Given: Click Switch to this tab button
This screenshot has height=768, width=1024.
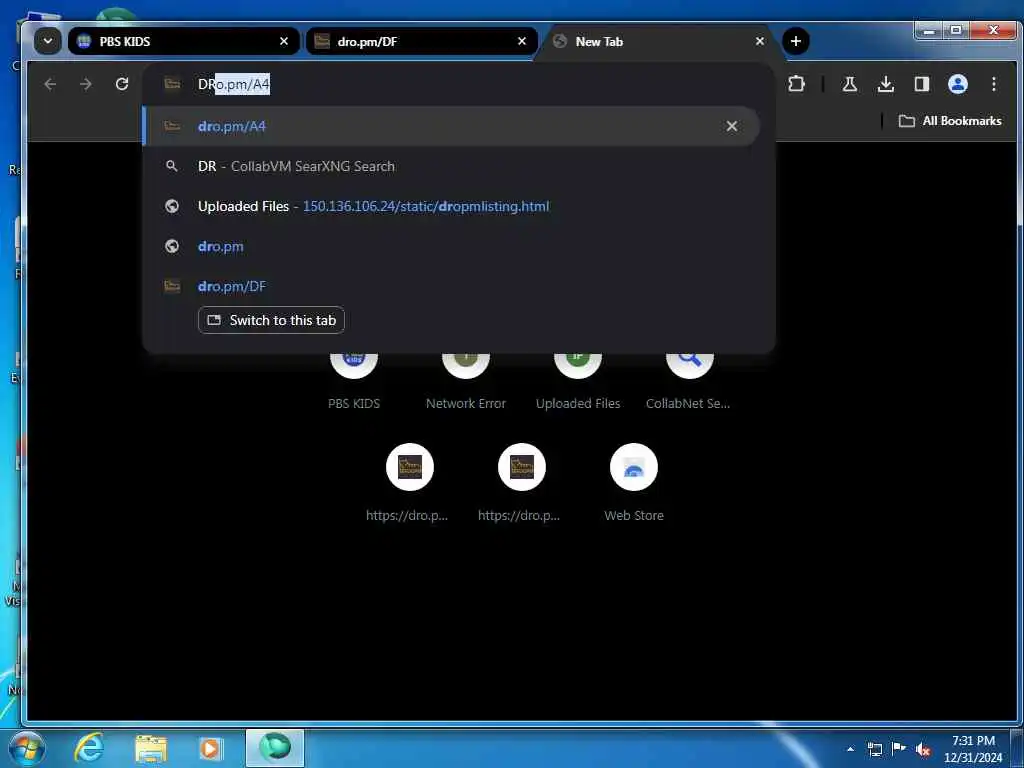Looking at the screenshot, I should click(271, 320).
